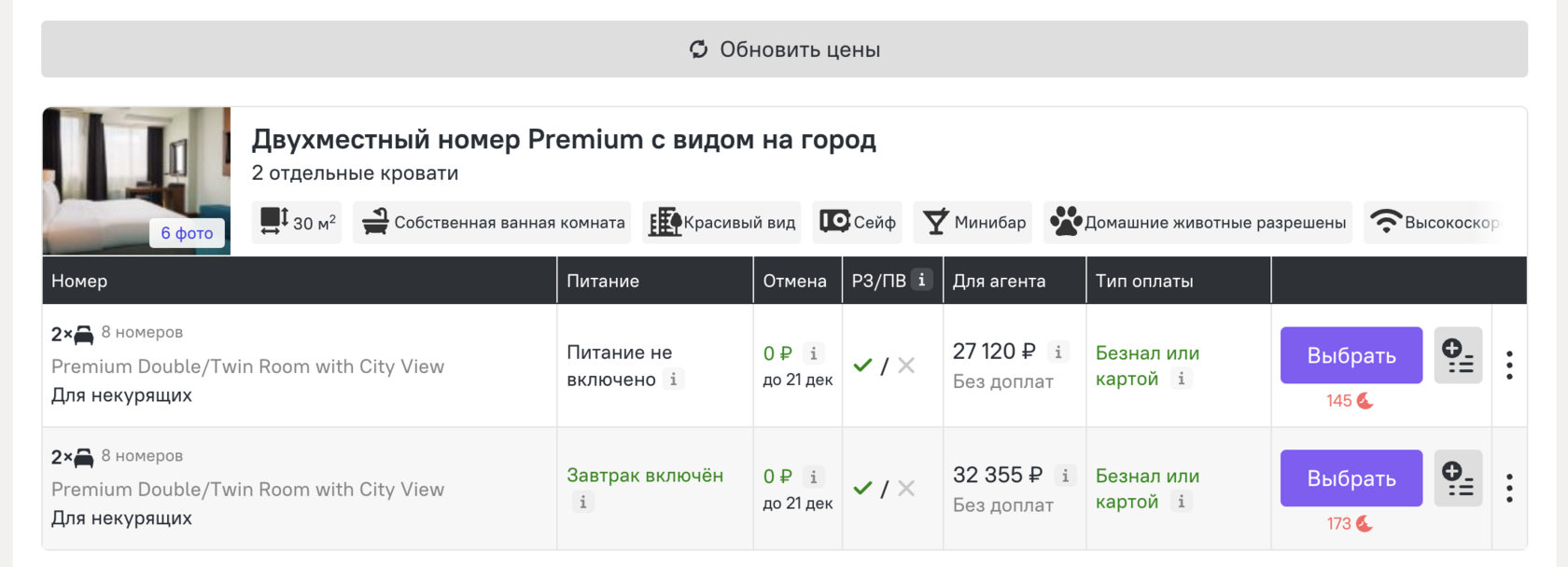Add the breakfast rate to the comparison list
This screenshot has width=1568, height=567.
tap(1458, 478)
